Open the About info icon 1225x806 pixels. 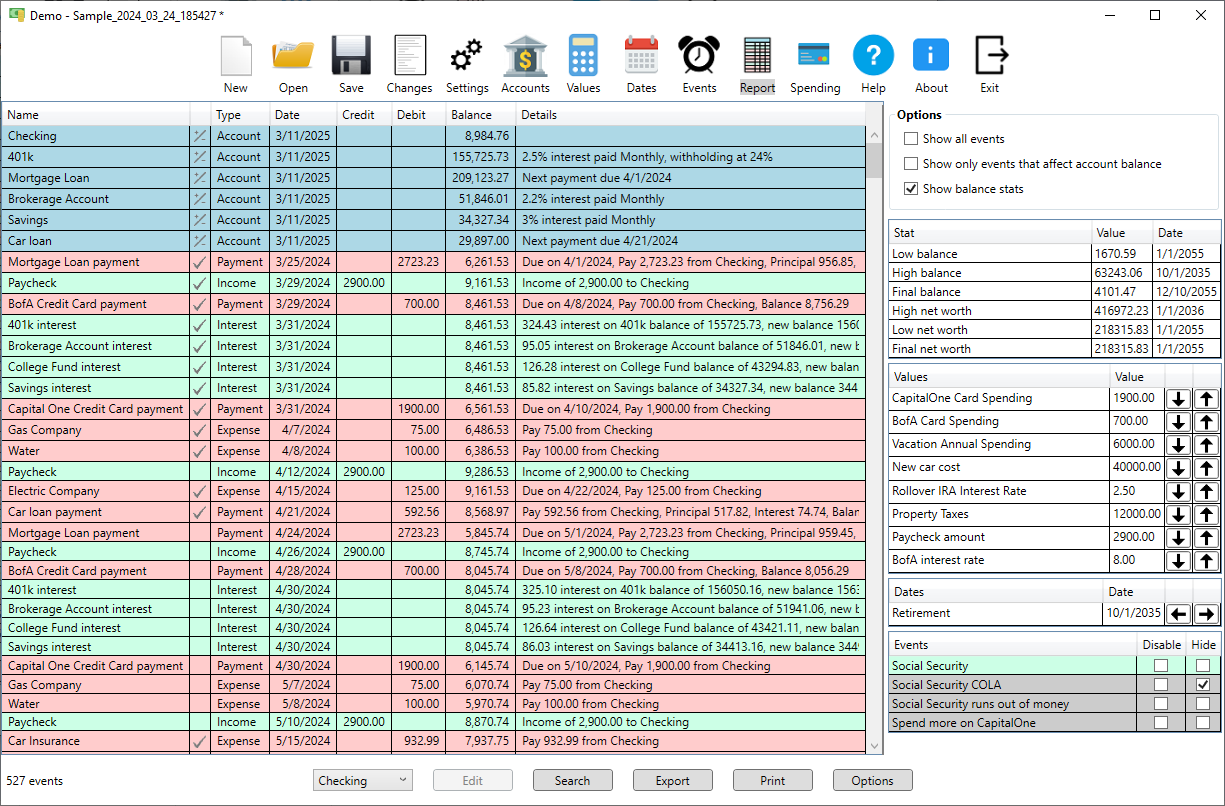(931, 64)
